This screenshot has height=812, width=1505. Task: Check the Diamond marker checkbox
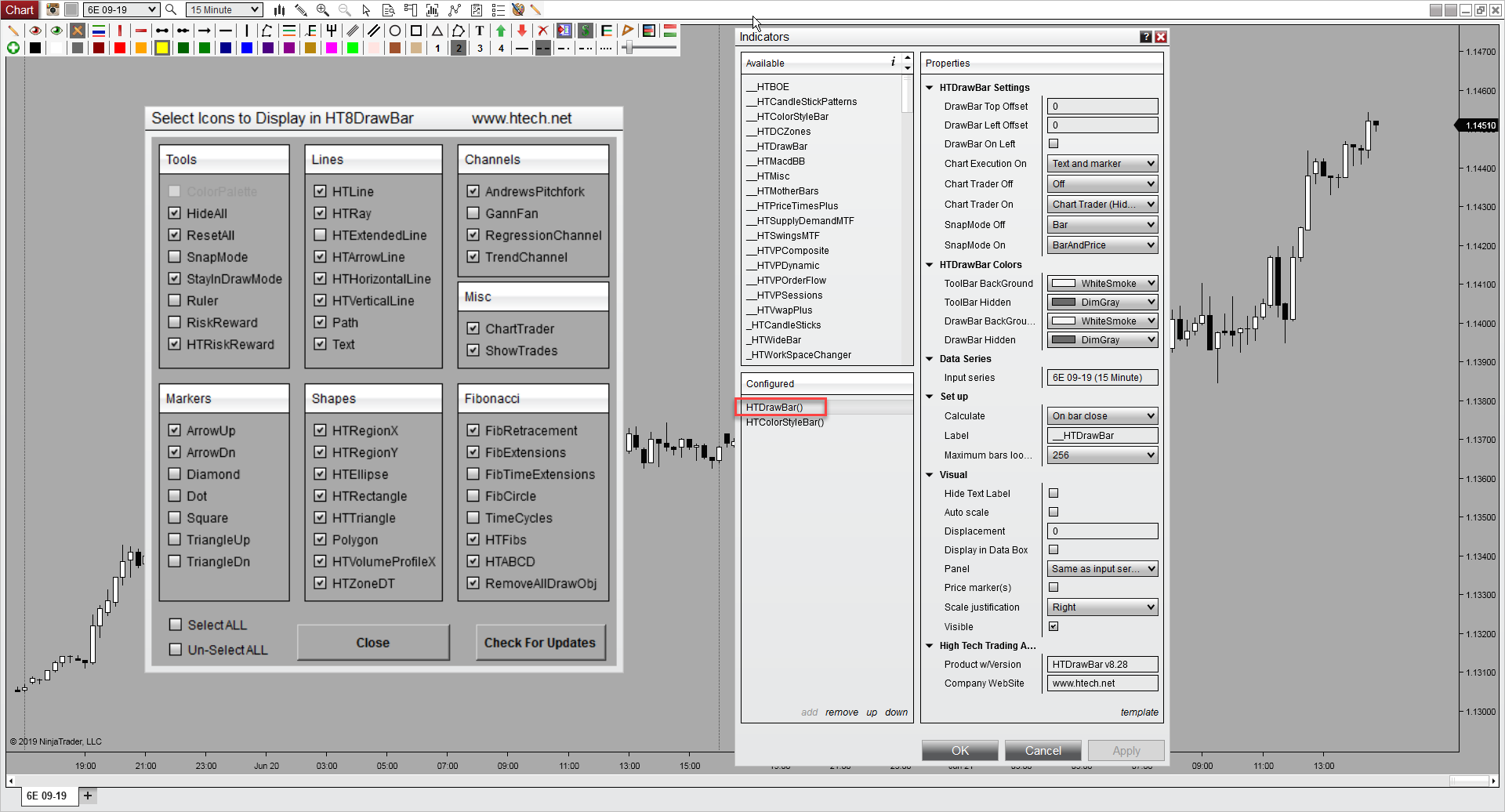pyautogui.click(x=174, y=474)
